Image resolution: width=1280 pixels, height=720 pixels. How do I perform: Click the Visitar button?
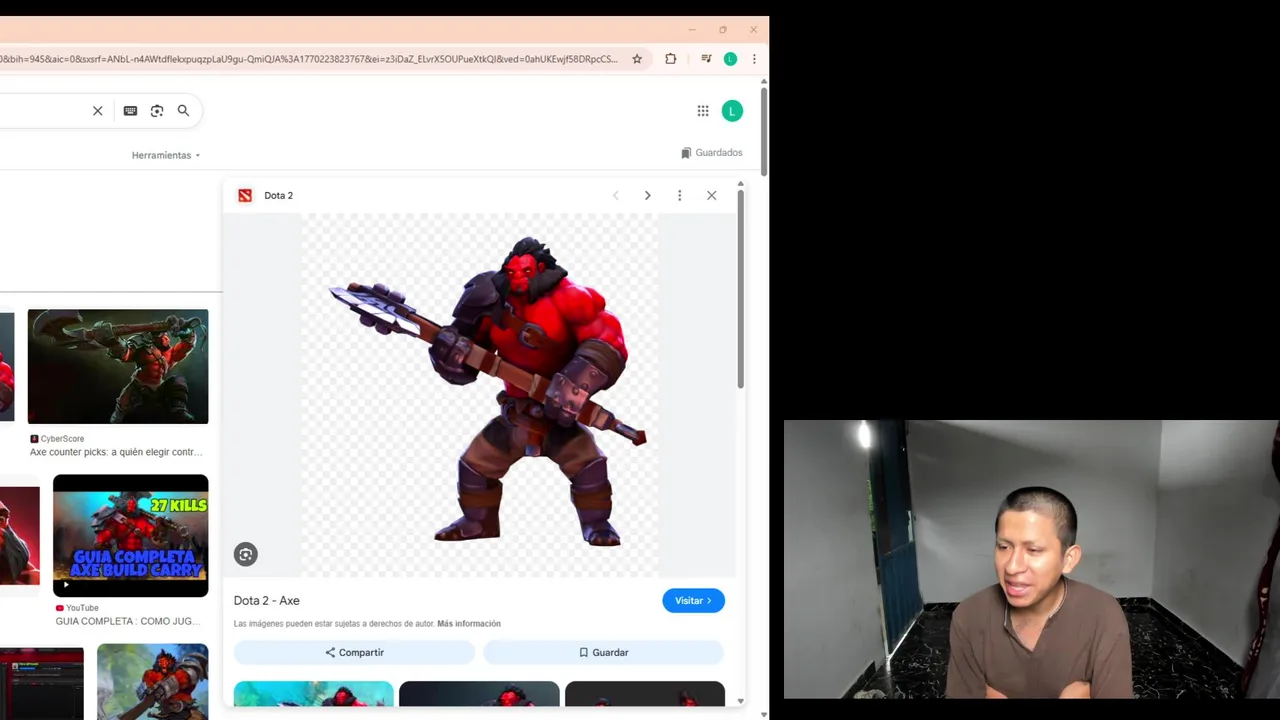pyautogui.click(x=693, y=600)
